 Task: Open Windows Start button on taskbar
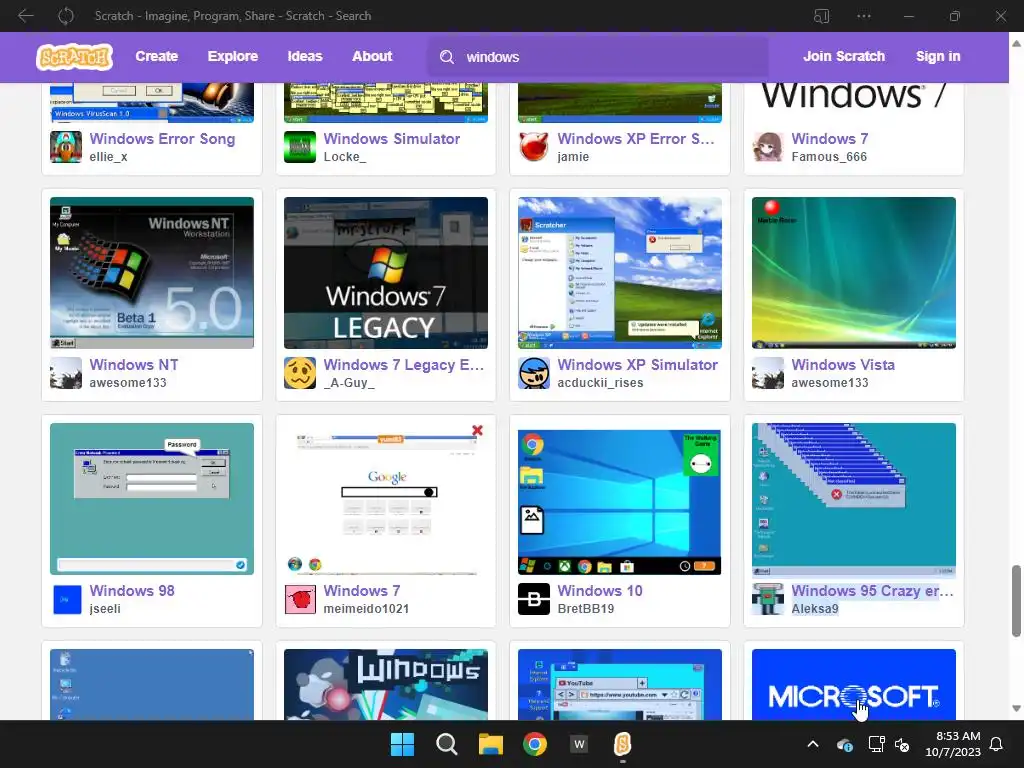click(x=402, y=744)
